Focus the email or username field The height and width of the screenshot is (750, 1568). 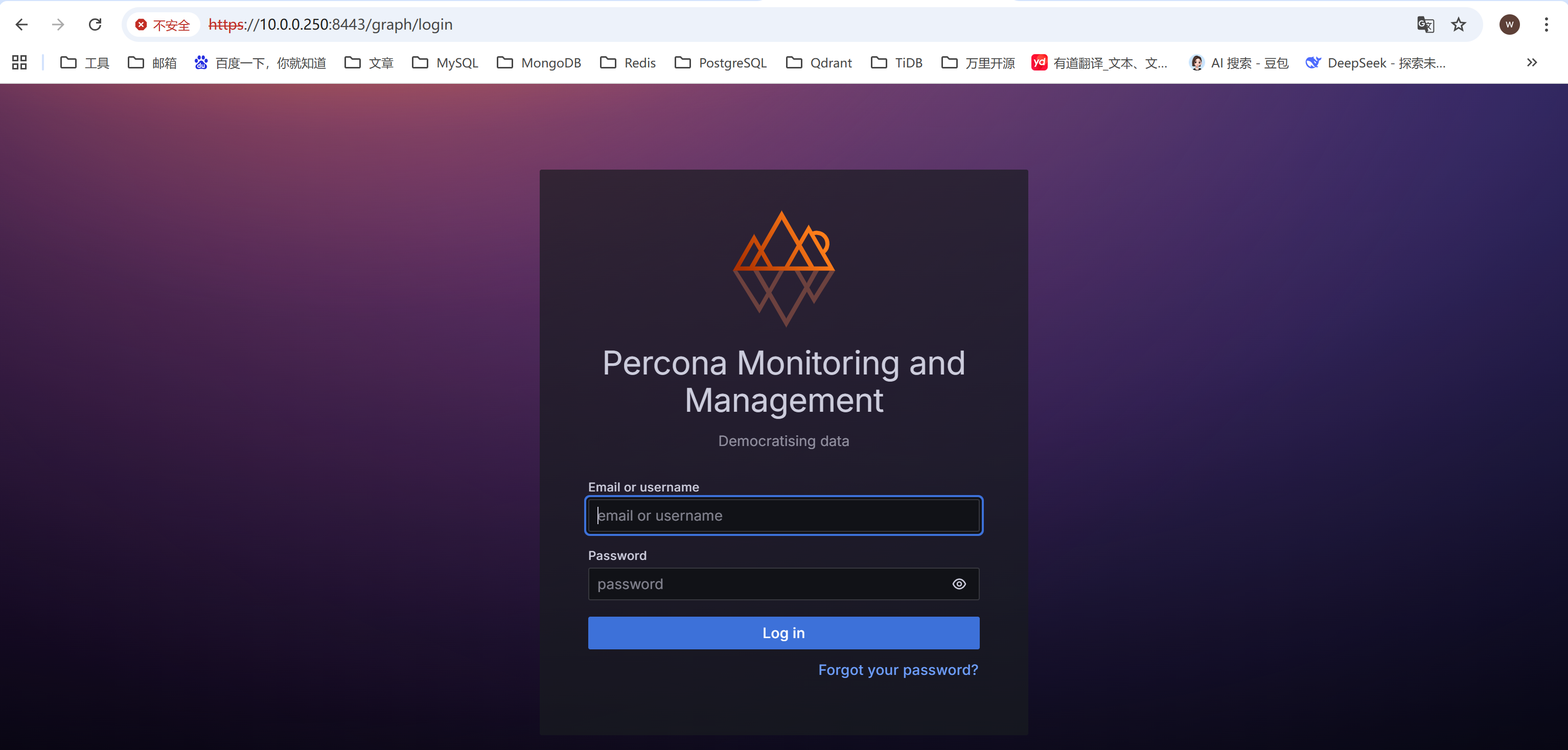(783, 516)
